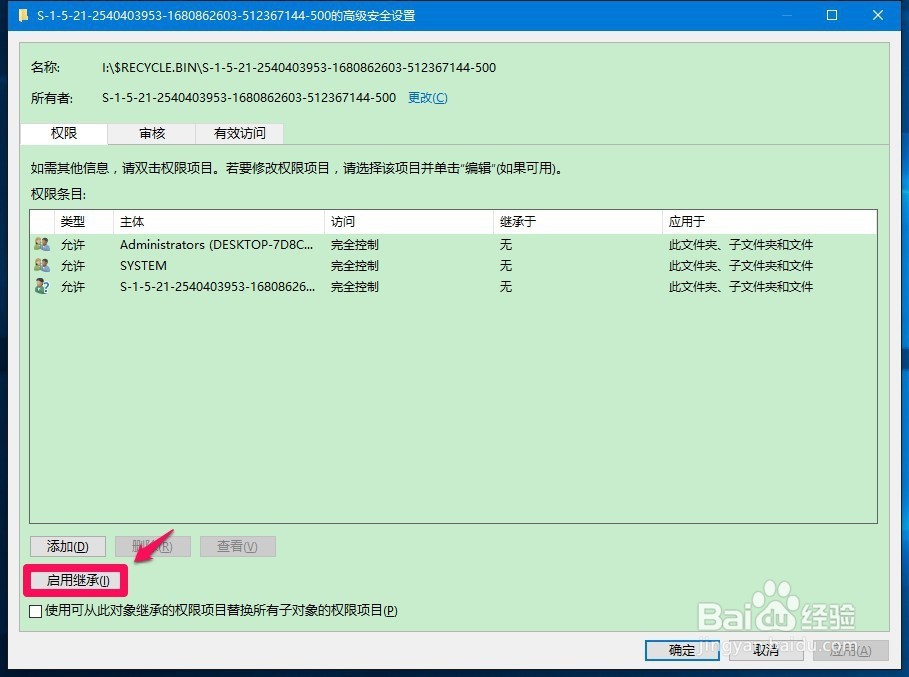Switch to the 有效访问 tab
The width and height of the screenshot is (909, 677).
(239, 133)
